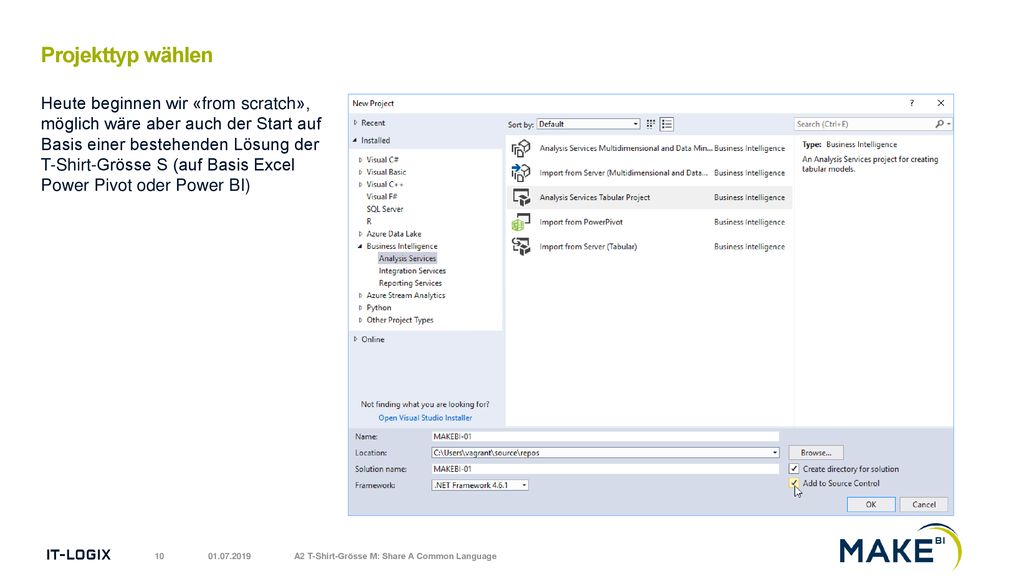Collapse the Business Intelligence node
This screenshot has width=1024, height=576.
click(x=360, y=246)
